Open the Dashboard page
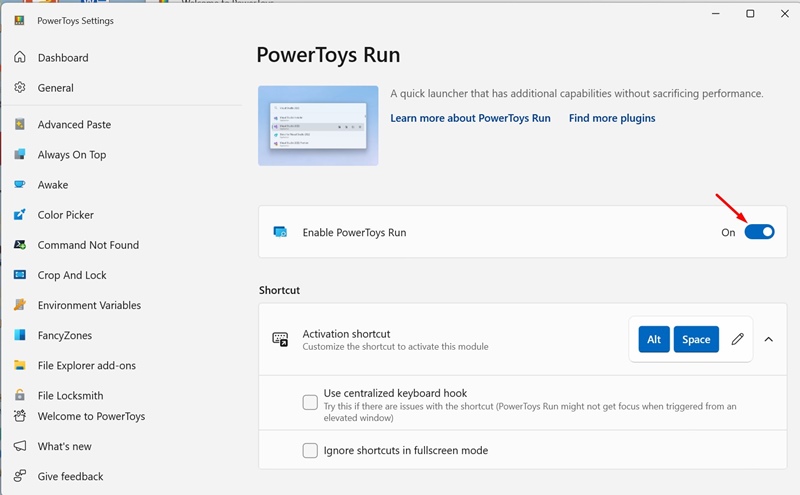This screenshot has height=495, width=800. point(63,58)
